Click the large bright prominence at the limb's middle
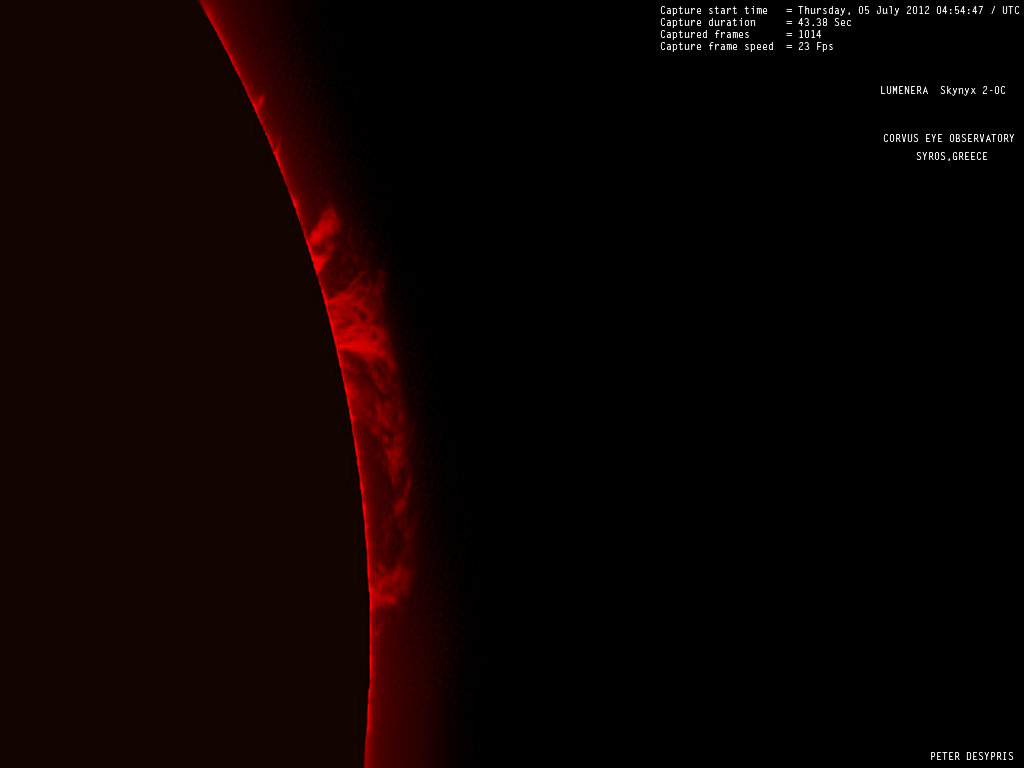1024x768 pixels. point(360,330)
